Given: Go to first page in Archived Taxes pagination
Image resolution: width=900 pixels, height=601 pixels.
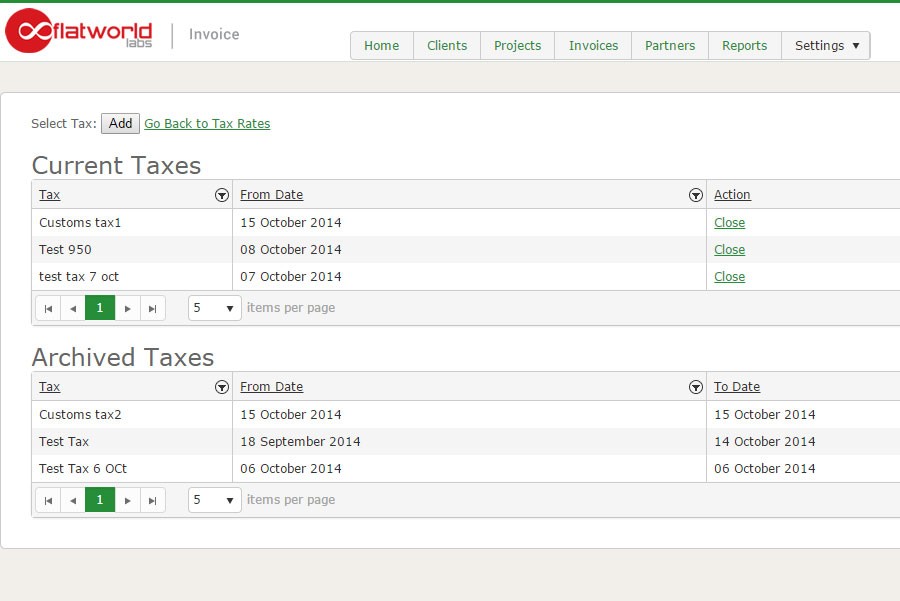Looking at the screenshot, I should [48, 500].
